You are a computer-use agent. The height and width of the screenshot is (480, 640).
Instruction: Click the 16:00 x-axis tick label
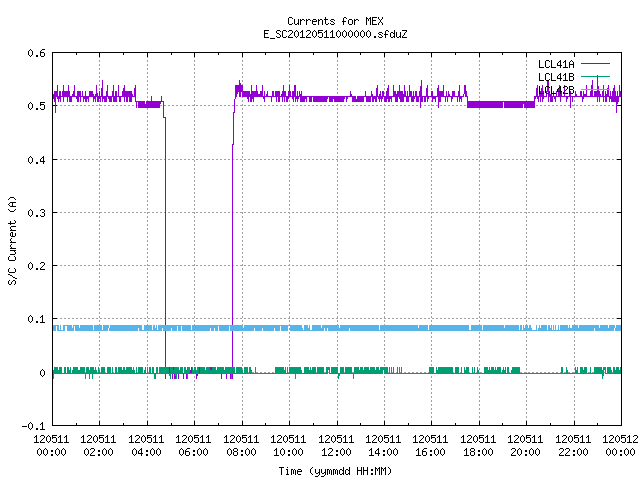pos(430,452)
